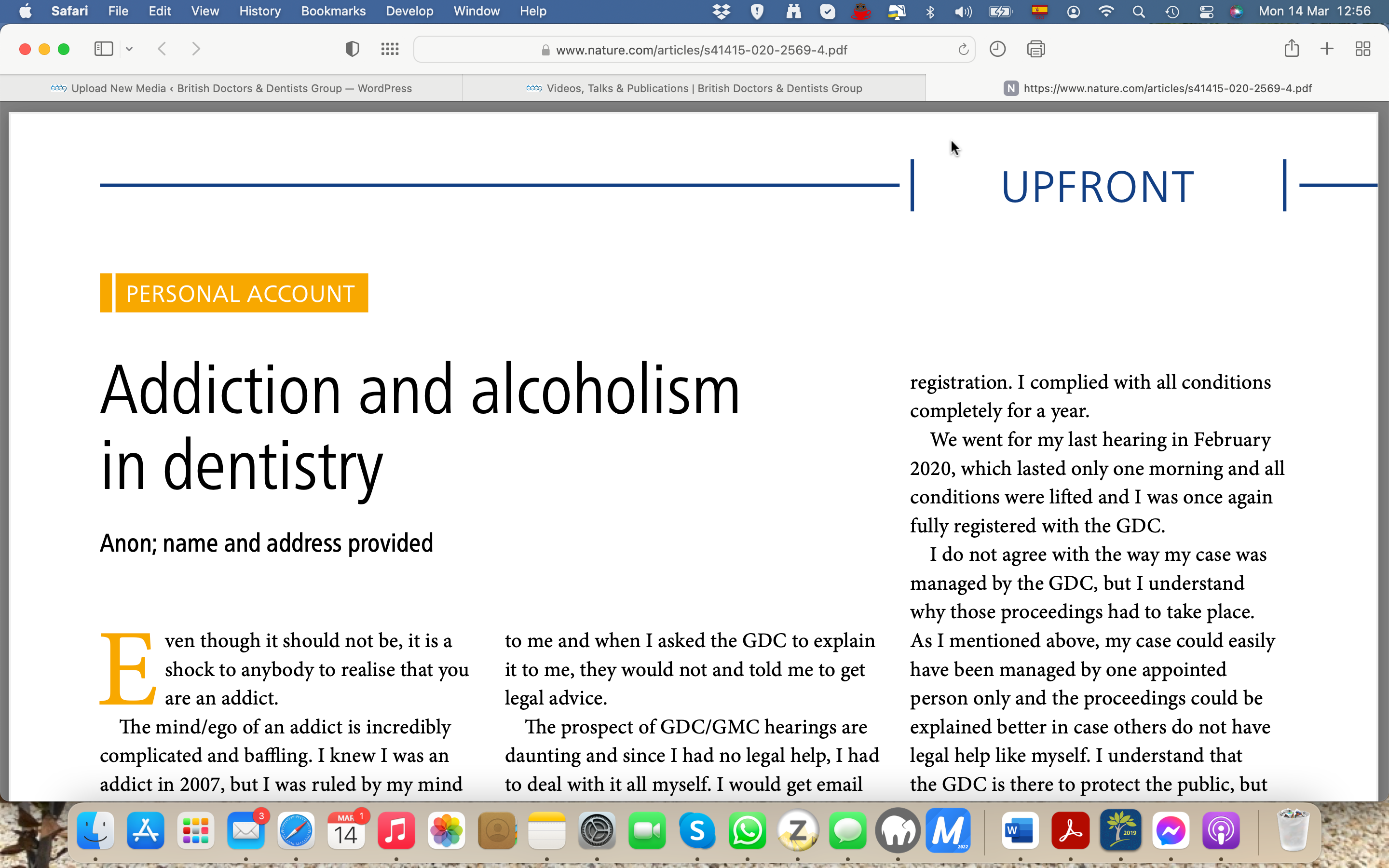1389x868 pixels.
Task: Open Photos in the Dock
Action: [x=447, y=830]
